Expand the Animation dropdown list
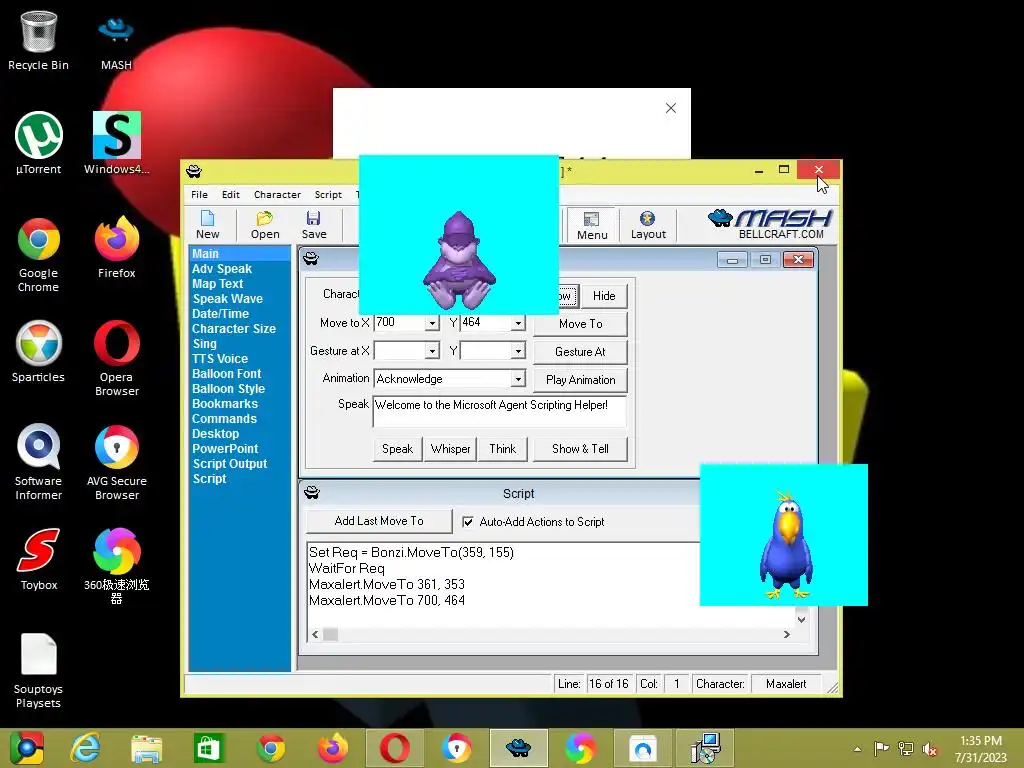Image resolution: width=1024 pixels, height=768 pixels. [518, 379]
